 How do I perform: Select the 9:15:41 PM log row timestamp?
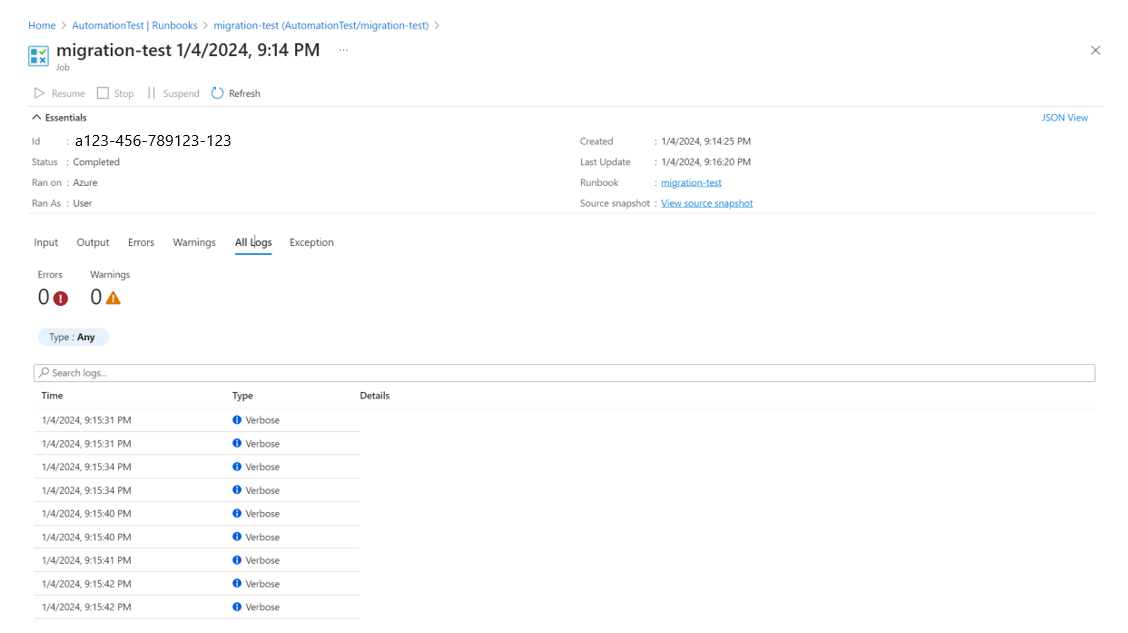(86, 560)
